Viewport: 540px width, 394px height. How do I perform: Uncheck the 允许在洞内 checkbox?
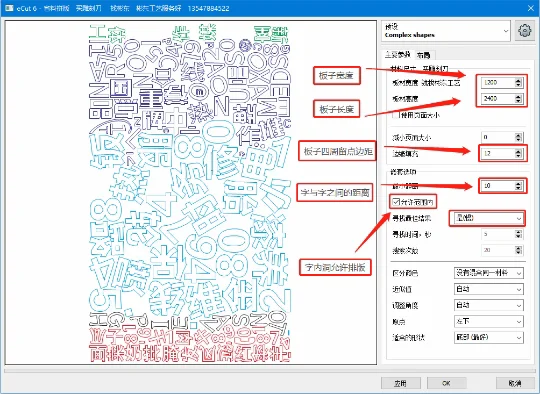point(396,201)
